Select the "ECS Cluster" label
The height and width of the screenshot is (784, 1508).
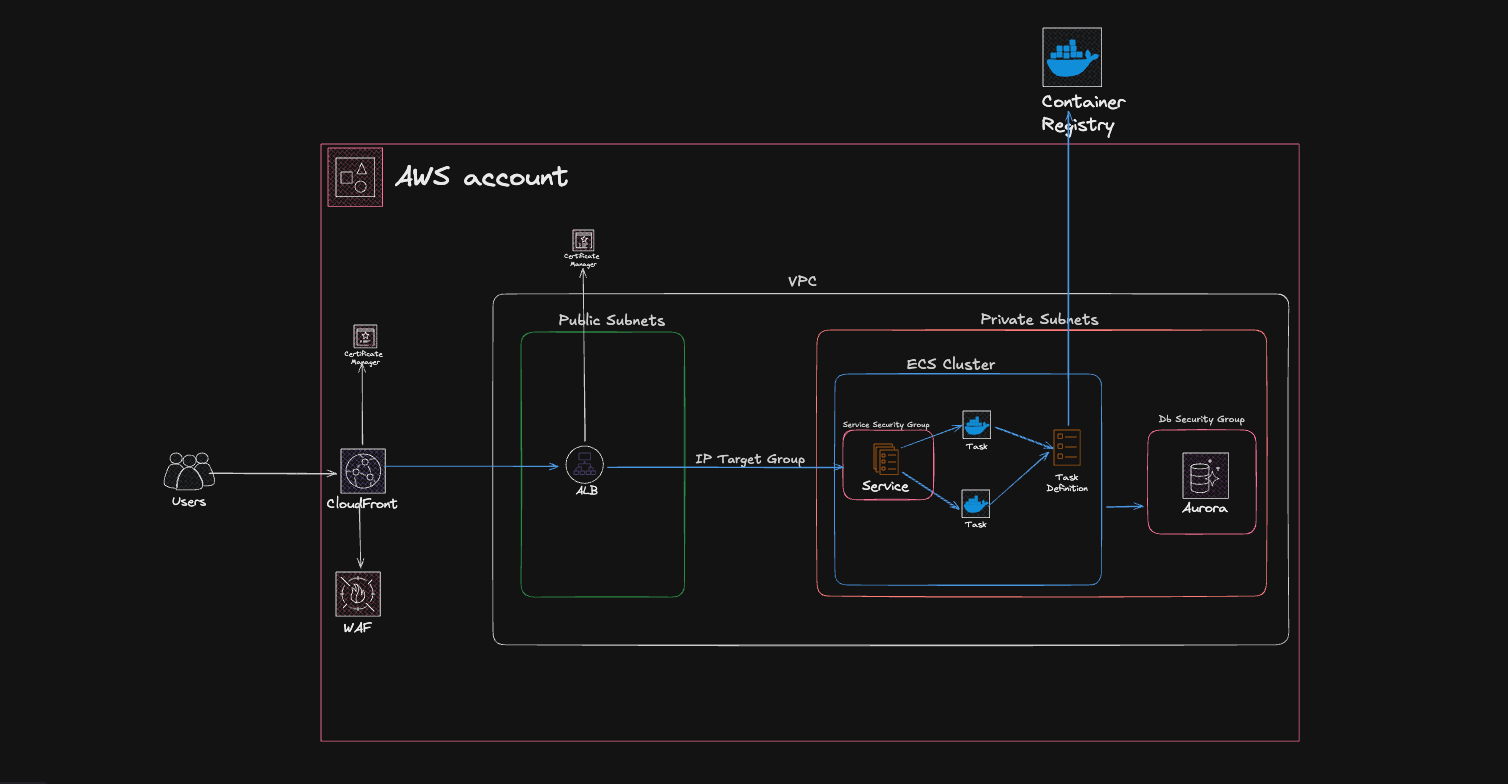click(950, 364)
